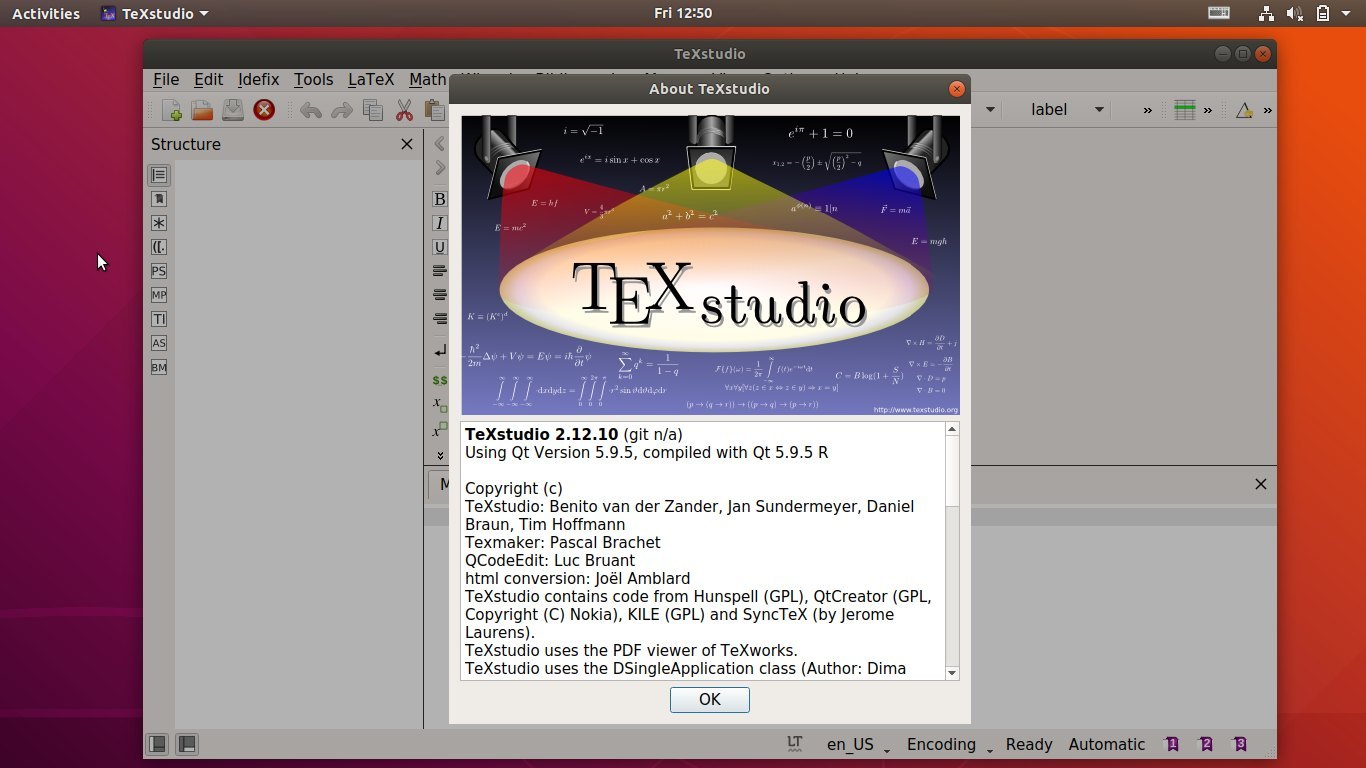Open the Idefix menu

click(259, 79)
